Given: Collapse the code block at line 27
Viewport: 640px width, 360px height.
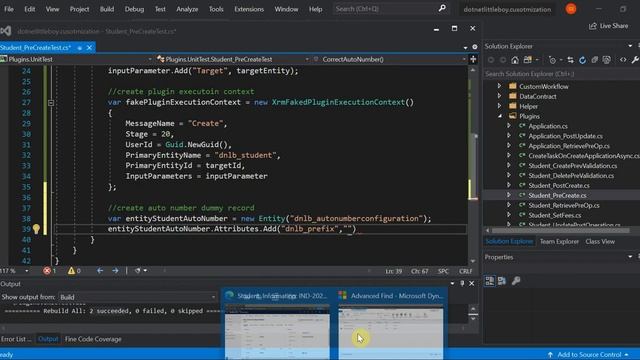Looking at the screenshot, I should 51,103.
